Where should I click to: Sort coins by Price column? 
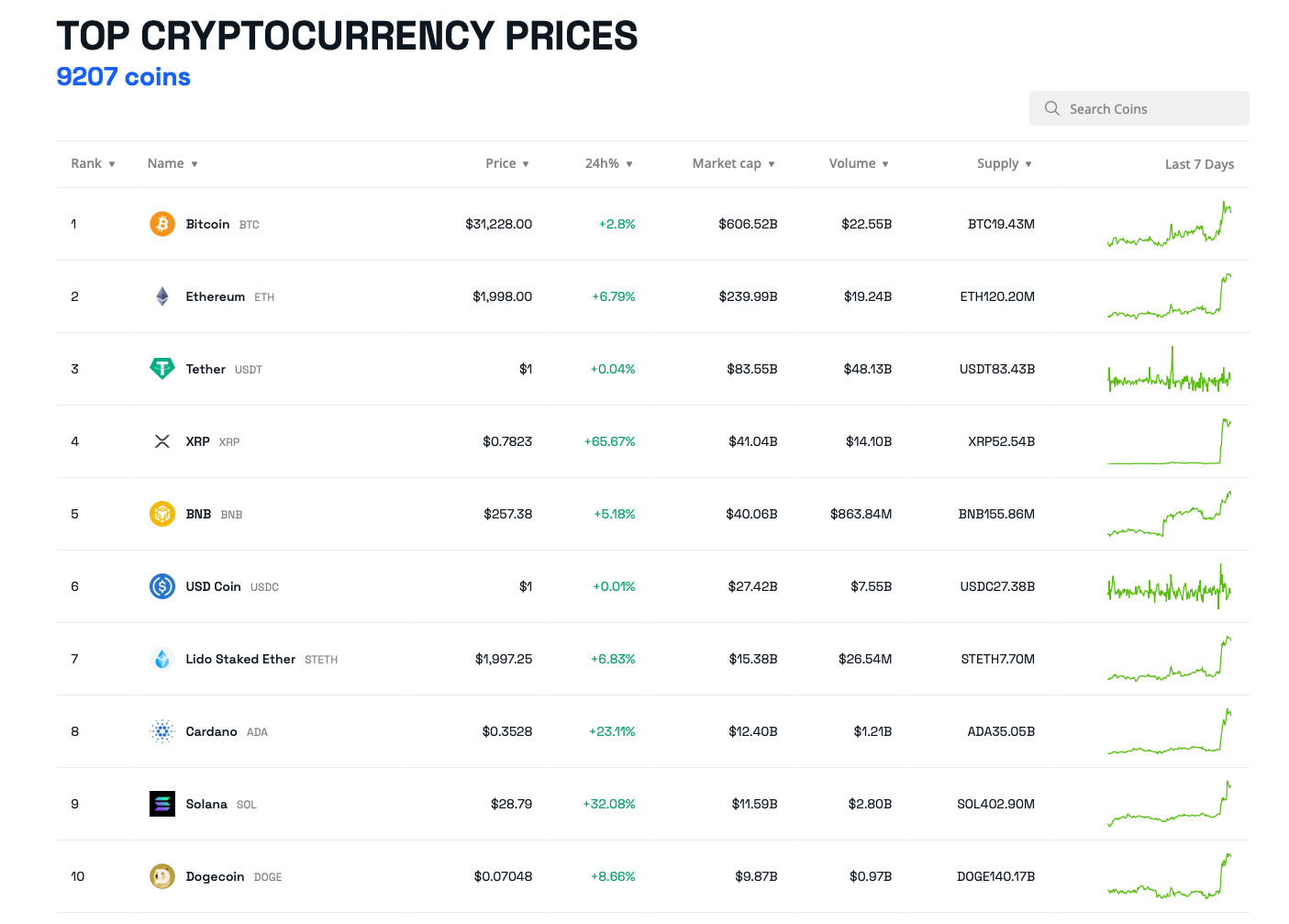point(506,163)
